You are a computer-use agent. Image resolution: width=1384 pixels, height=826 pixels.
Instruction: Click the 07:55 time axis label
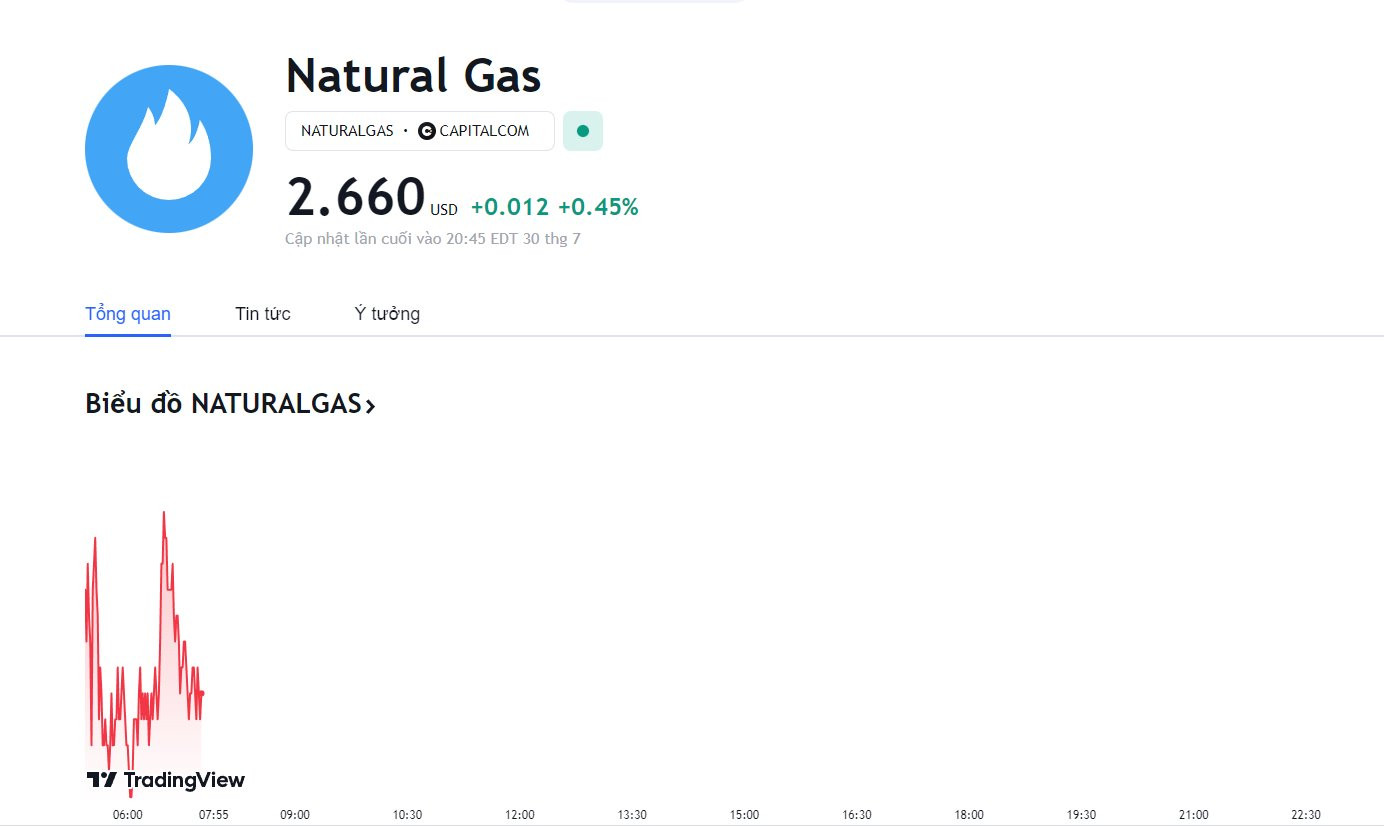tap(214, 814)
